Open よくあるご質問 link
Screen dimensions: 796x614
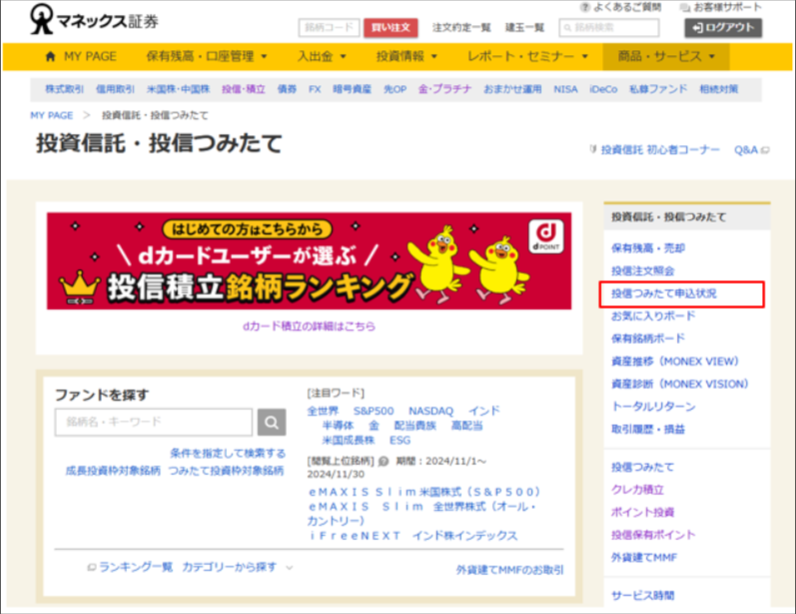click(621, 7)
